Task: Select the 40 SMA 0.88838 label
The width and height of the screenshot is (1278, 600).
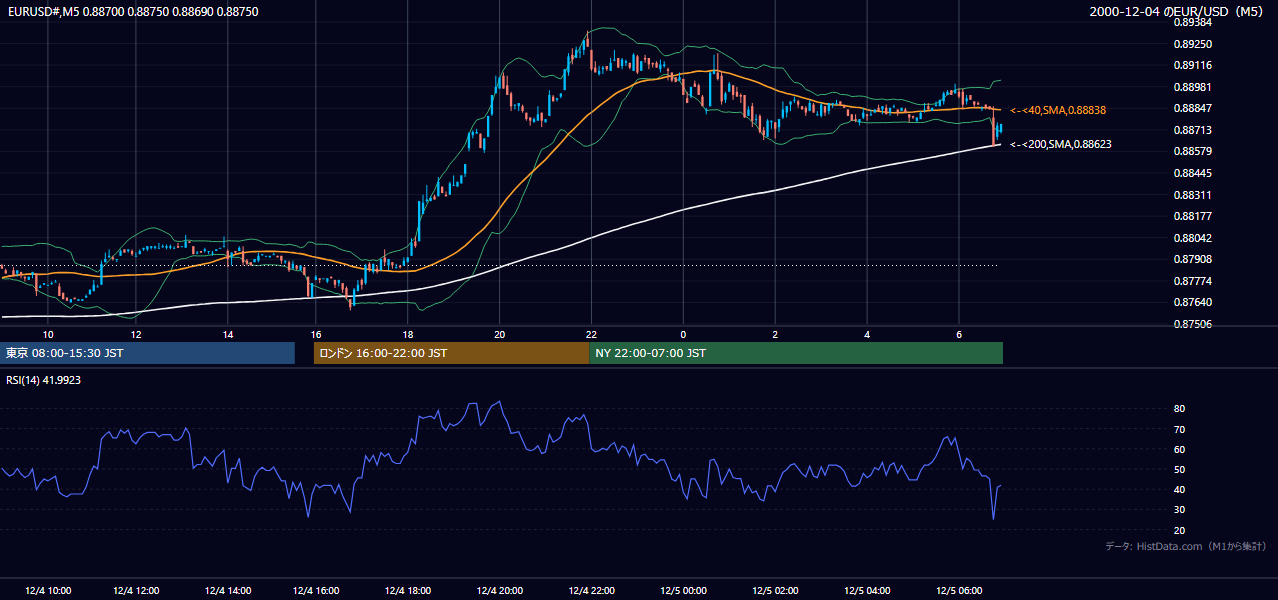Action: [x=1058, y=110]
